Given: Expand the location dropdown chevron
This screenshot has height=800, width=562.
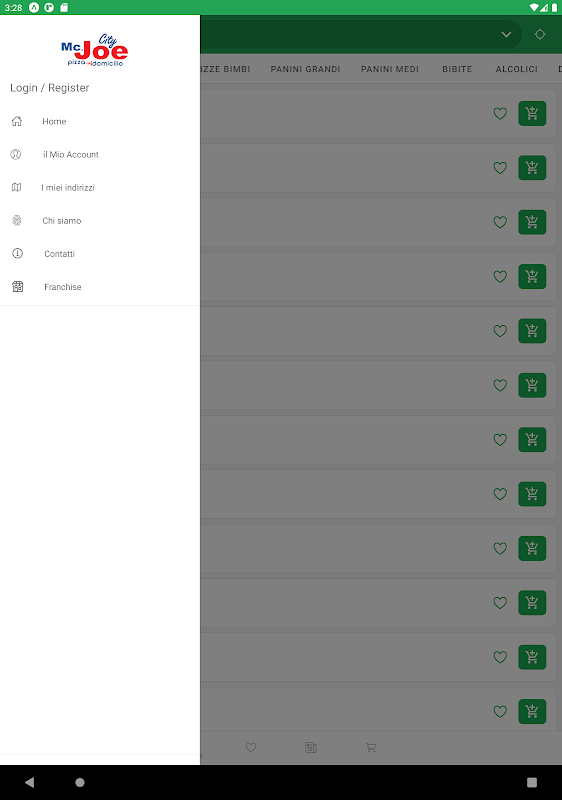Looking at the screenshot, I should coord(506,34).
